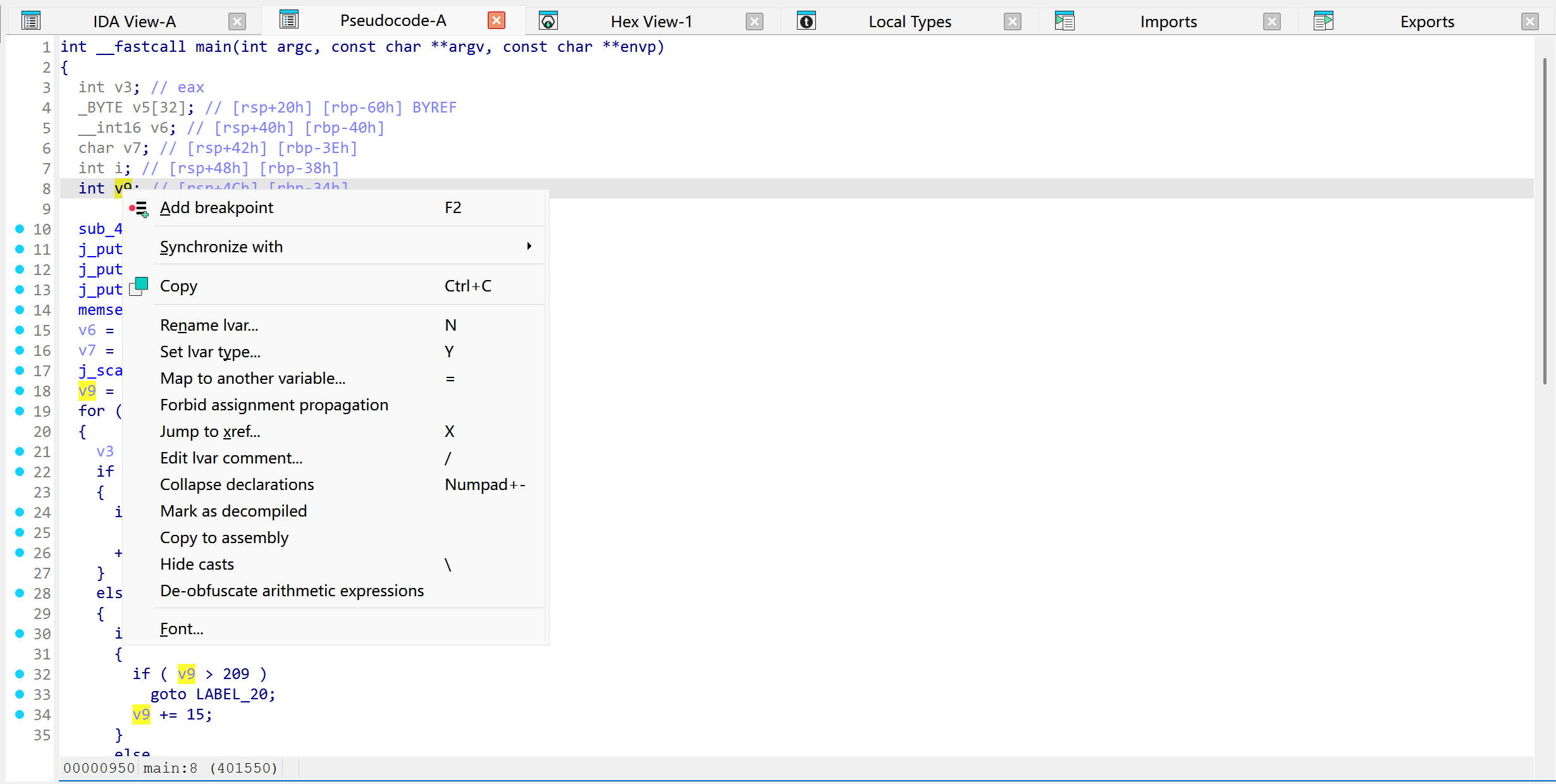Click the Hex View-1 tab icon
The width and height of the screenshot is (1556, 784).
pyautogui.click(x=548, y=20)
